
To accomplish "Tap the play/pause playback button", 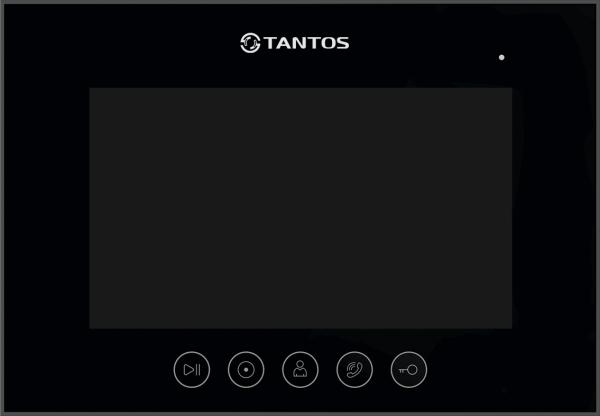I will [192, 370].
